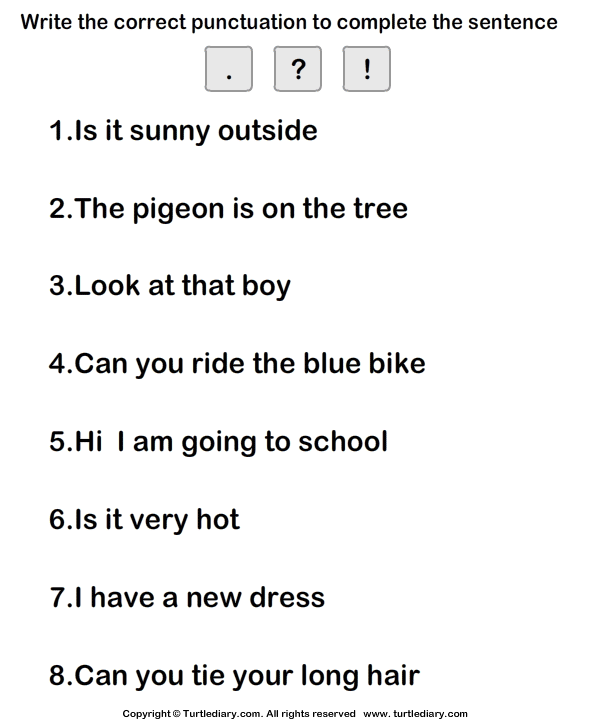Click the word 'Hi' in sentence 5
This screenshot has width=595, height=725.
coord(88,442)
